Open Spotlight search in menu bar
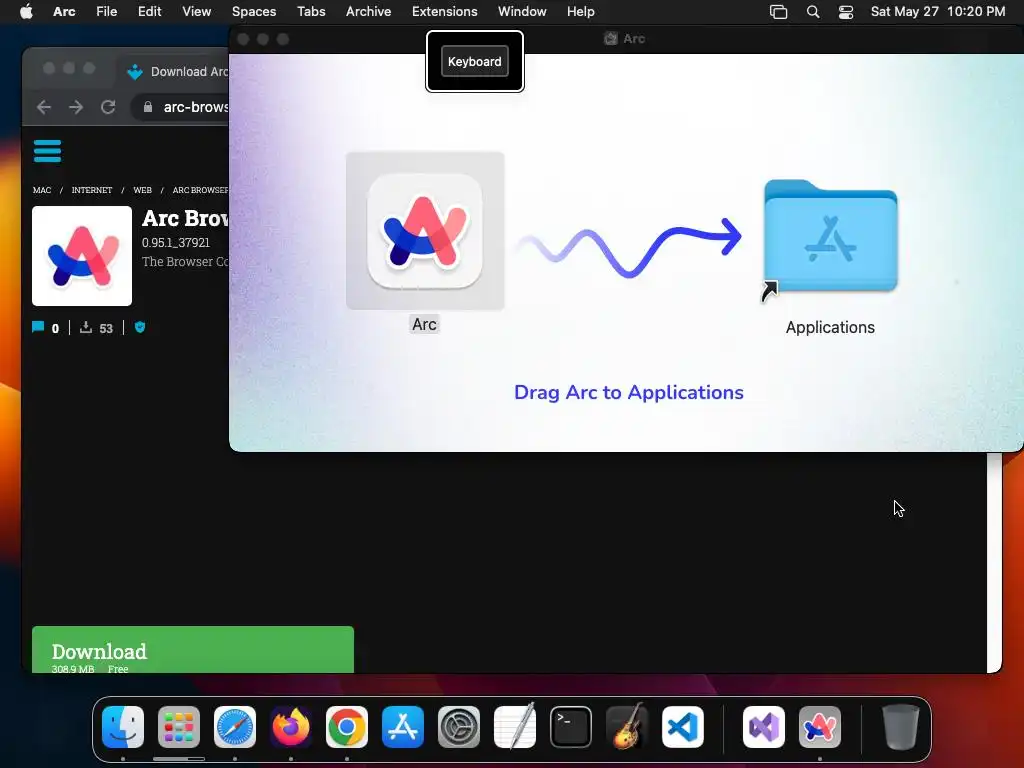 [x=813, y=12]
